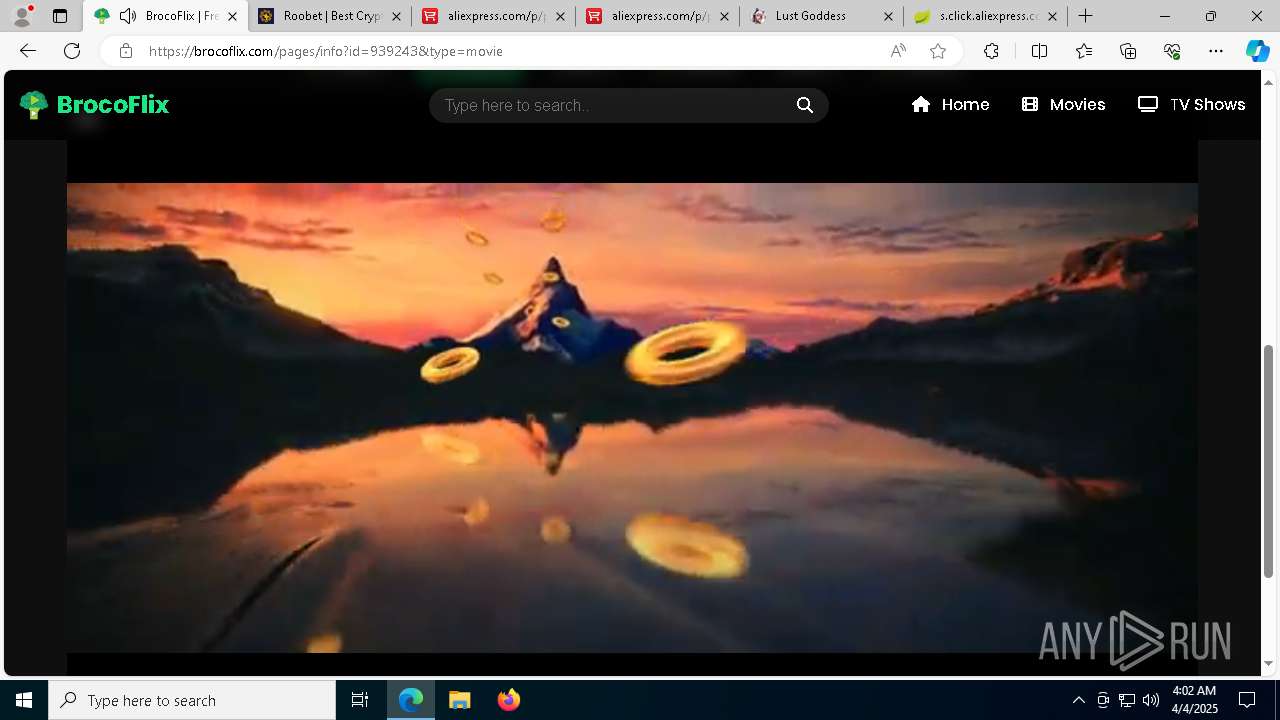Go back to the previous page

click(28, 51)
